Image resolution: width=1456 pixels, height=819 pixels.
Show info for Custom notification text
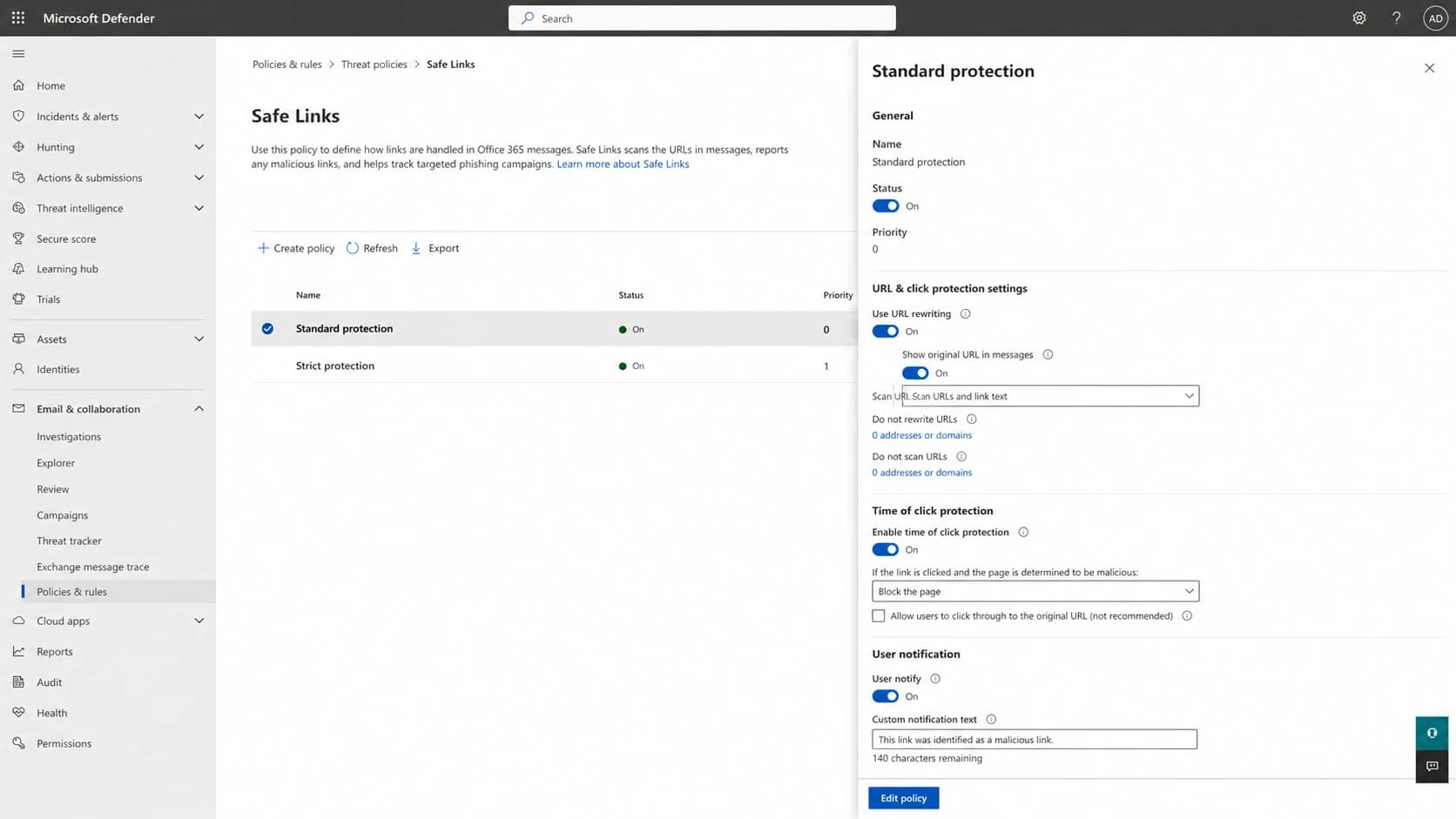pyautogui.click(x=991, y=719)
